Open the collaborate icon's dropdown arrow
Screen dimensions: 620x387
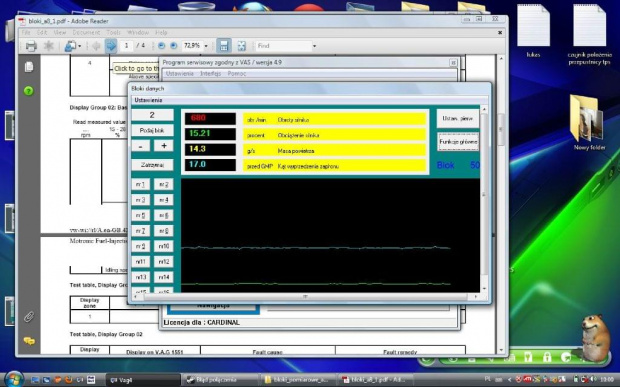click(x=79, y=46)
